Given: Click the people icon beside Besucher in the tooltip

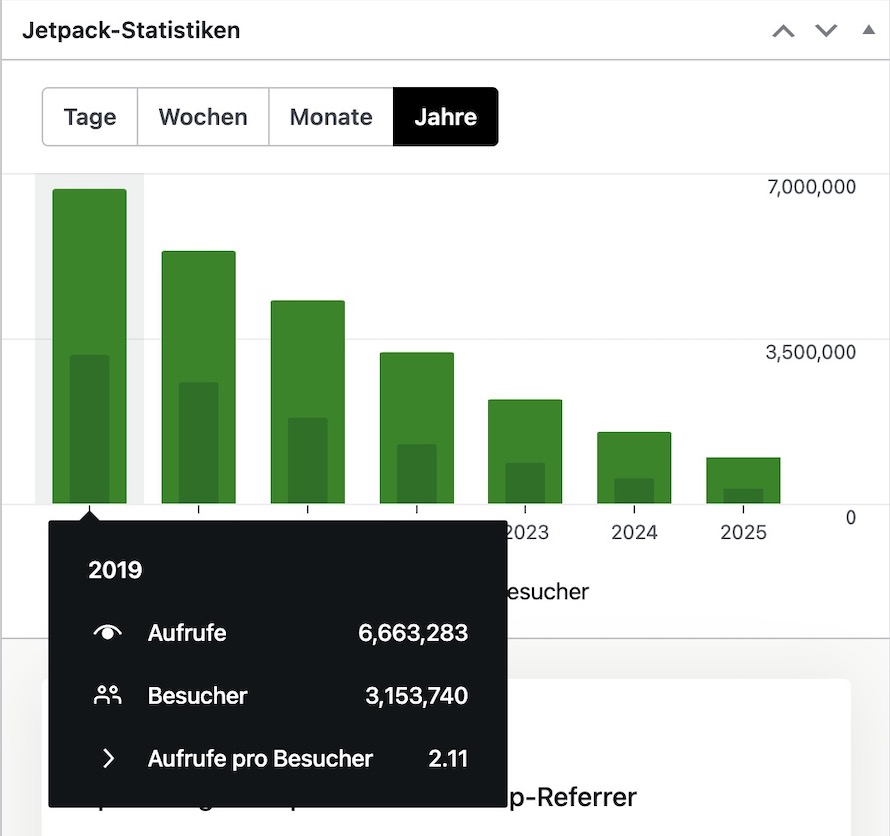Looking at the screenshot, I should [108, 696].
